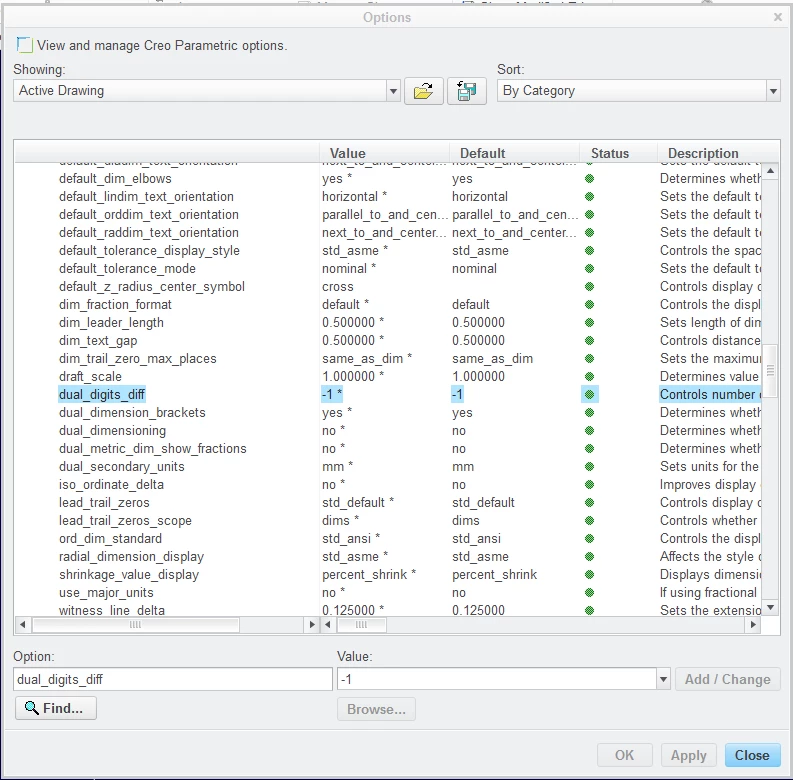
Task: Click the Option input field
Action: (172, 679)
